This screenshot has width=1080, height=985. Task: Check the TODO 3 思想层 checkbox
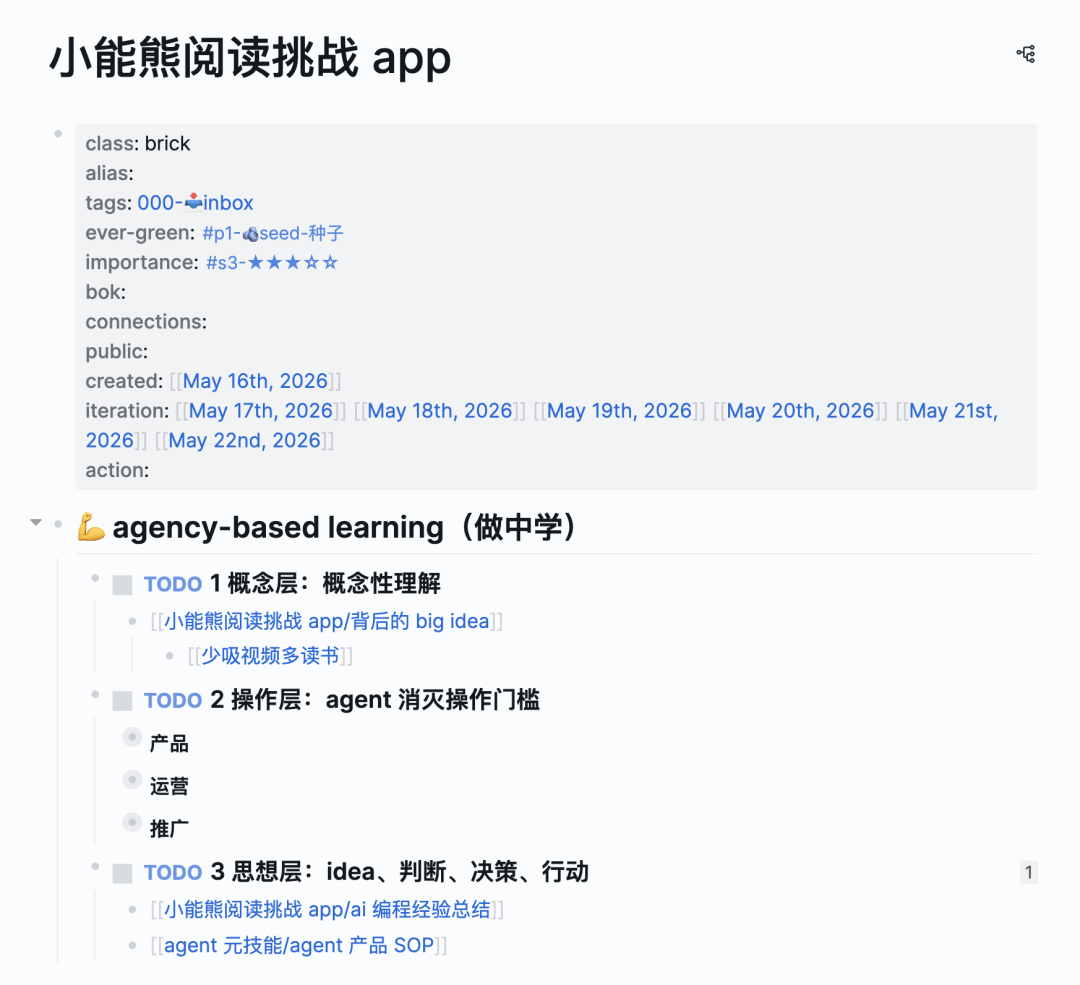point(123,873)
